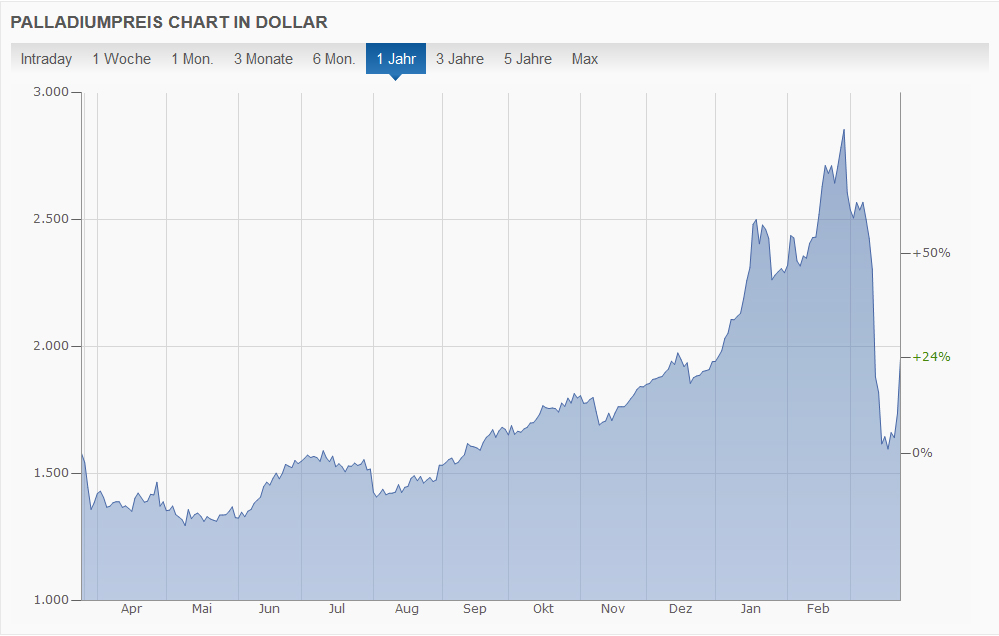Switch to the Intraday tab
This screenshot has width=999, height=636.
click(x=46, y=59)
